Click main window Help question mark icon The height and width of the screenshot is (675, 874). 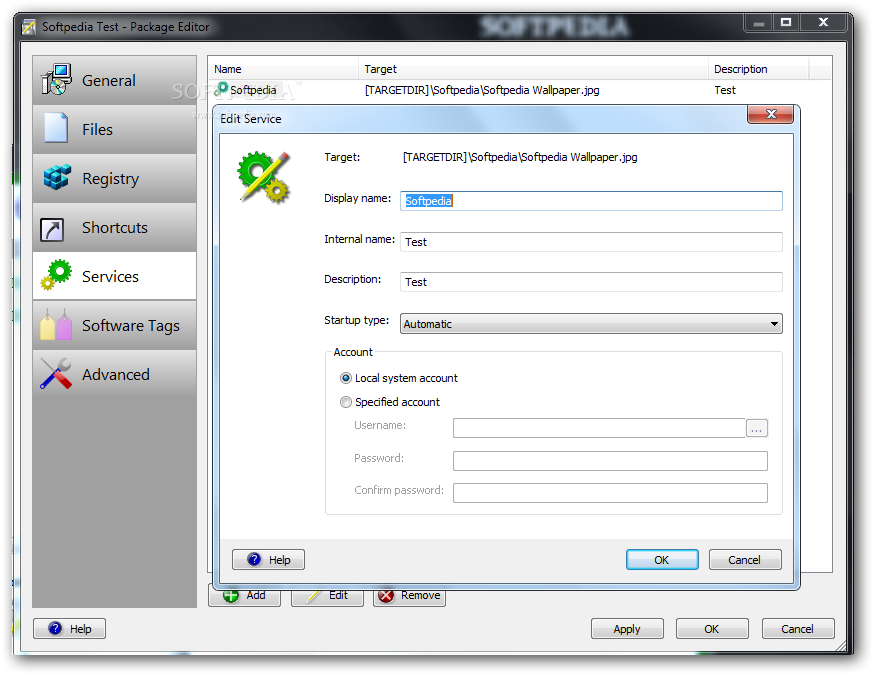(55, 628)
